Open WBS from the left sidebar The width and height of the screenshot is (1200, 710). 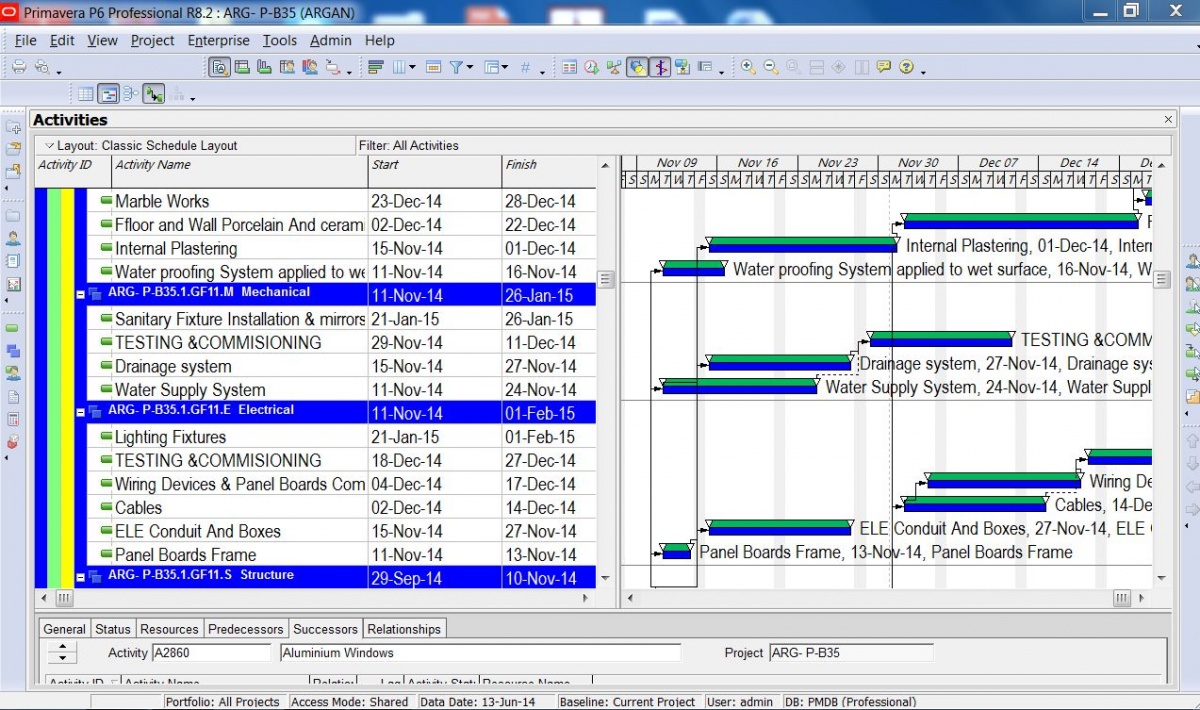pyautogui.click(x=13, y=350)
